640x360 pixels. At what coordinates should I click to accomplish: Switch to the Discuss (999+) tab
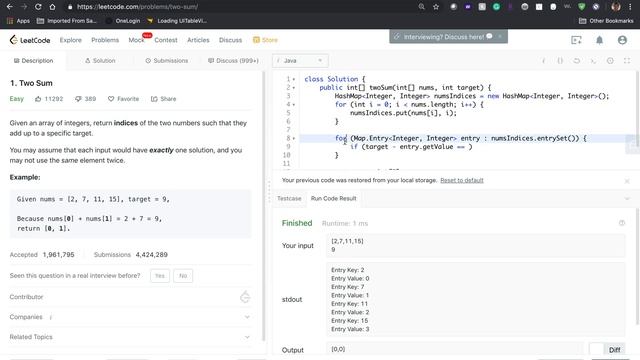[x=233, y=61]
